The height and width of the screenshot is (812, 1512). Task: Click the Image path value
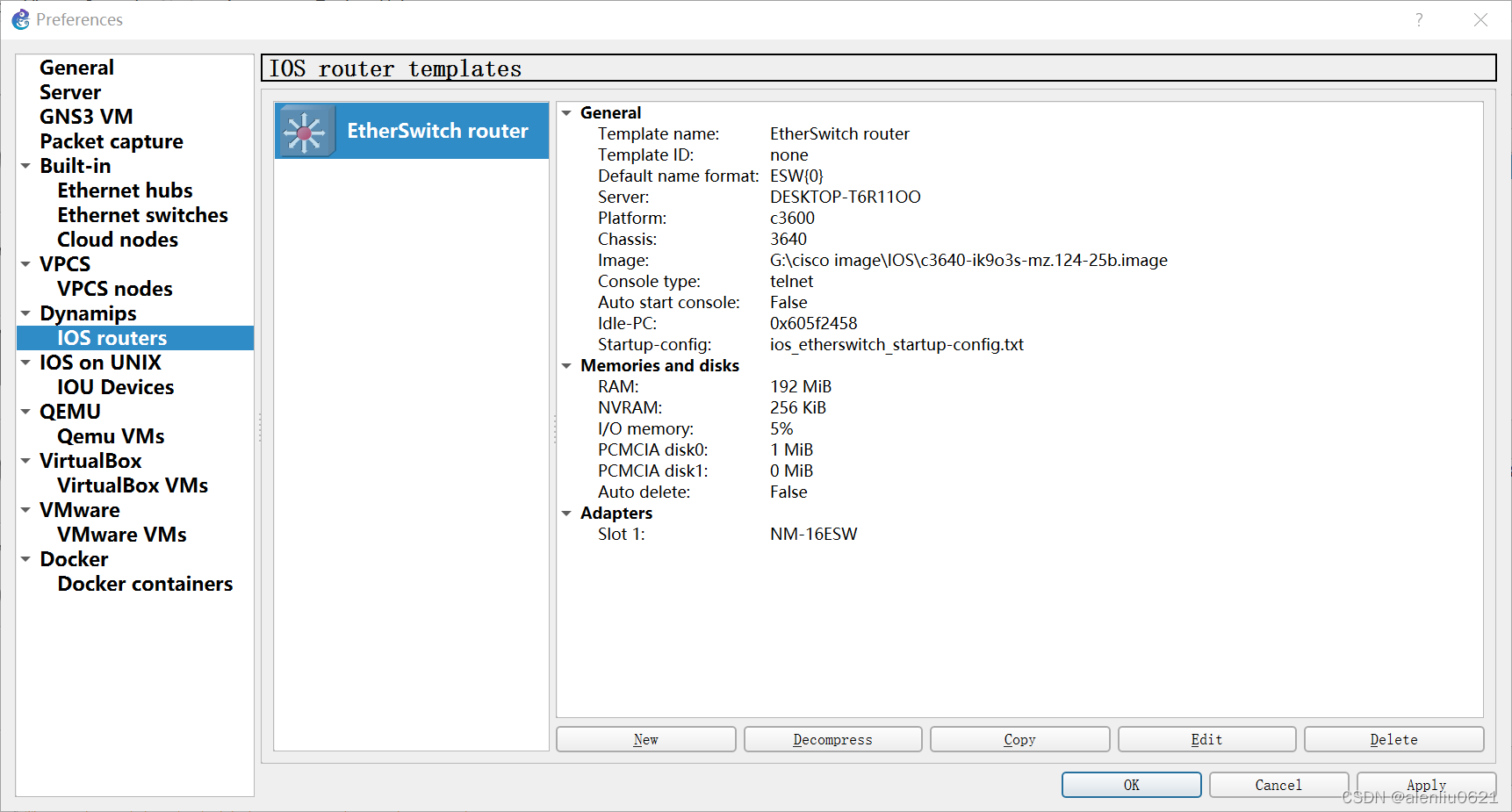pos(968,261)
